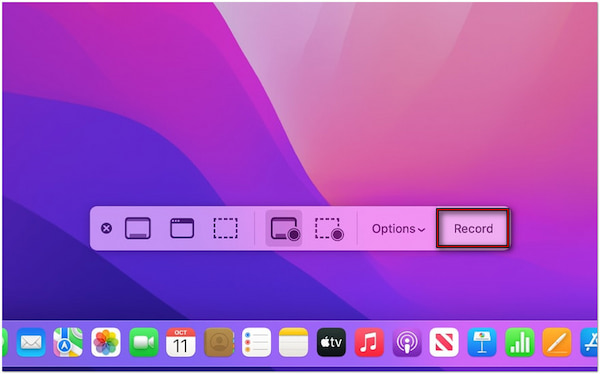Open Maps from the Dock
This screenshot has width=600, height=374.
(68, 342)
